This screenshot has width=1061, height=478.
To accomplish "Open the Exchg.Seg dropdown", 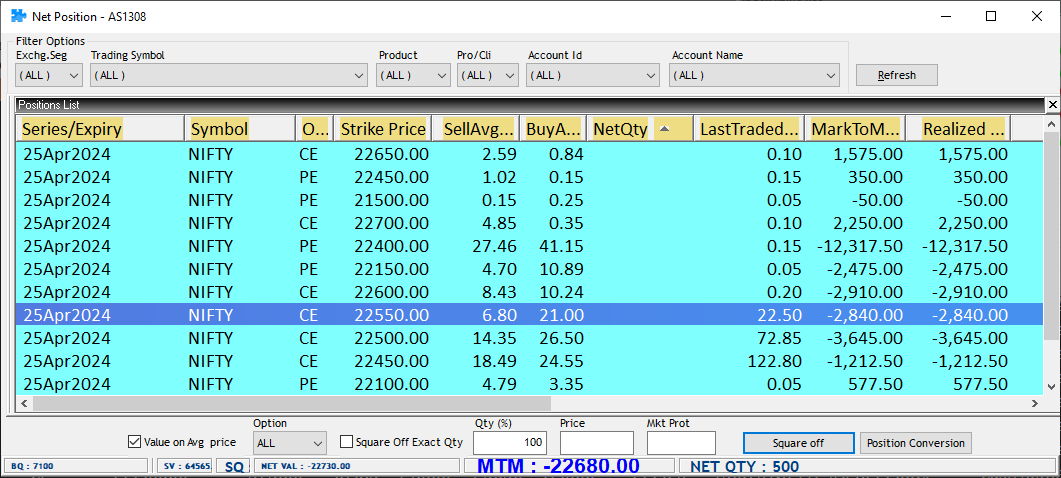I will (x=49, y=75).
